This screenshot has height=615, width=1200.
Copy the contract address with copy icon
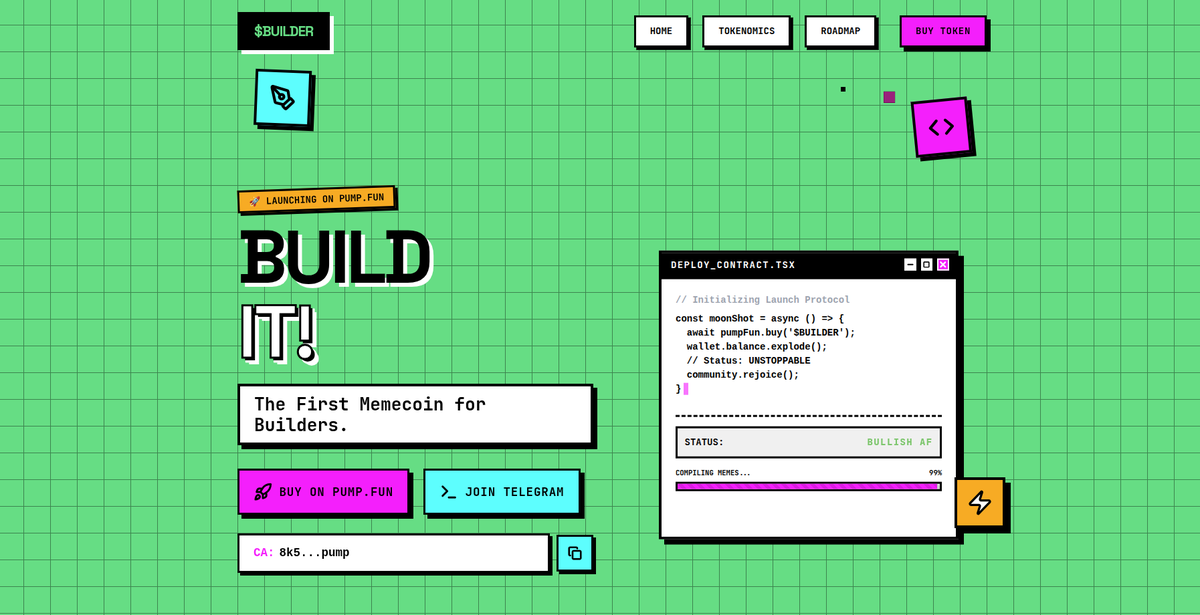coord(575,553)
